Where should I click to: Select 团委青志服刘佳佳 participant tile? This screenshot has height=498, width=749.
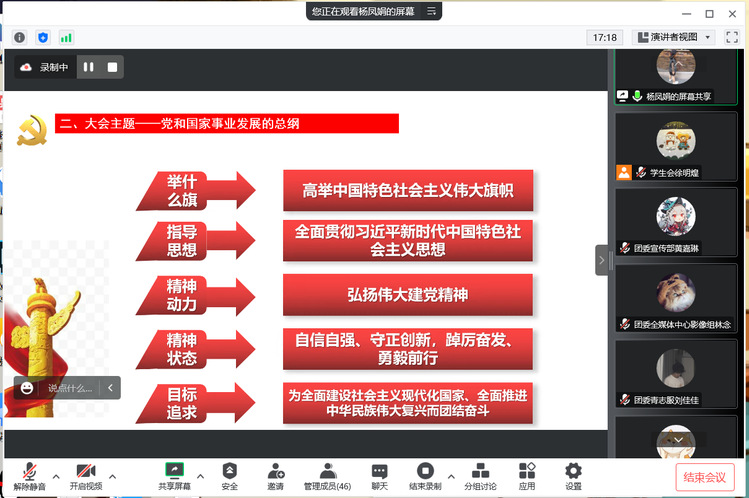tap(676, 374)
